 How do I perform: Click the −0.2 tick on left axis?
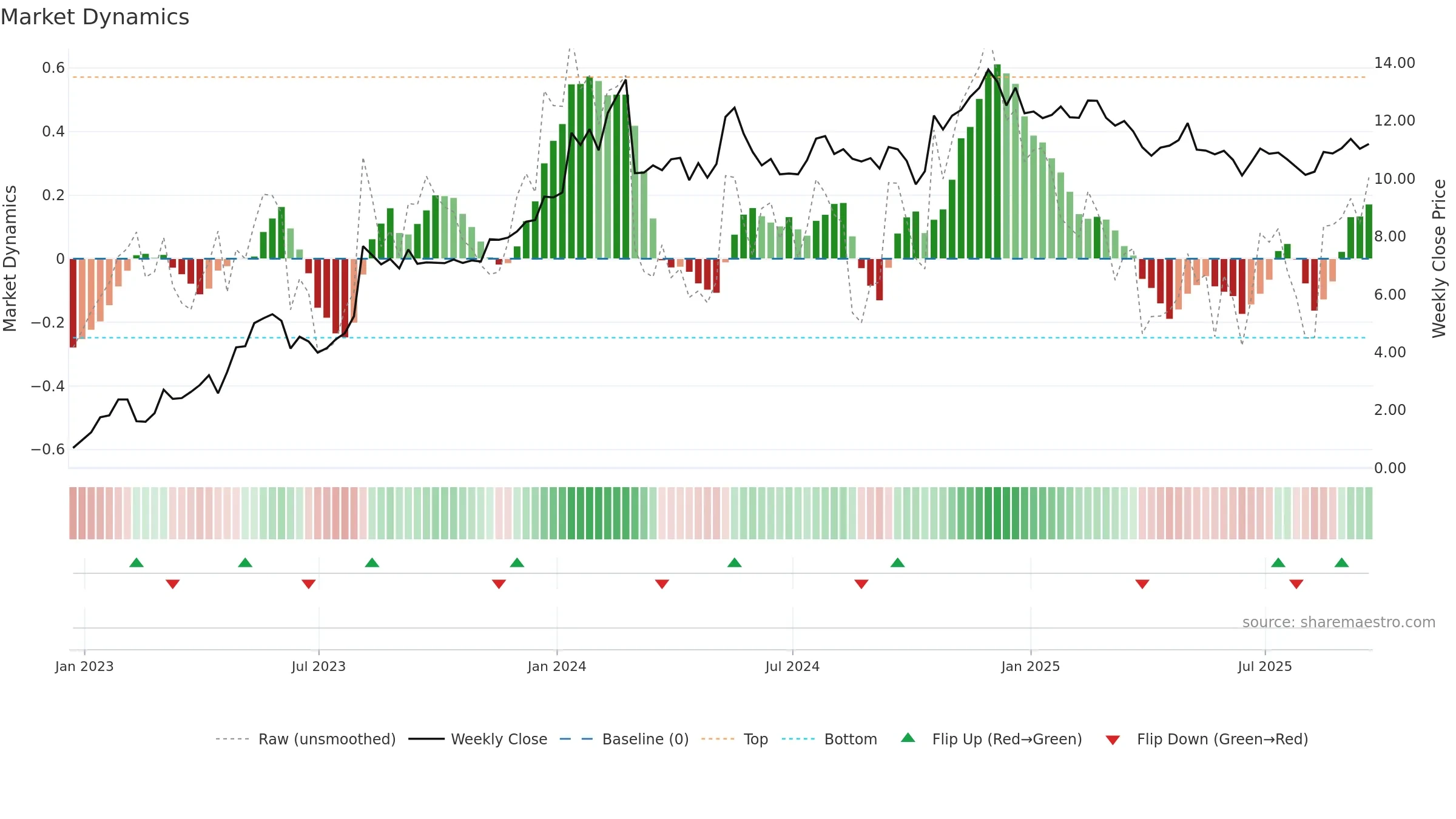[x=48, y=322]
